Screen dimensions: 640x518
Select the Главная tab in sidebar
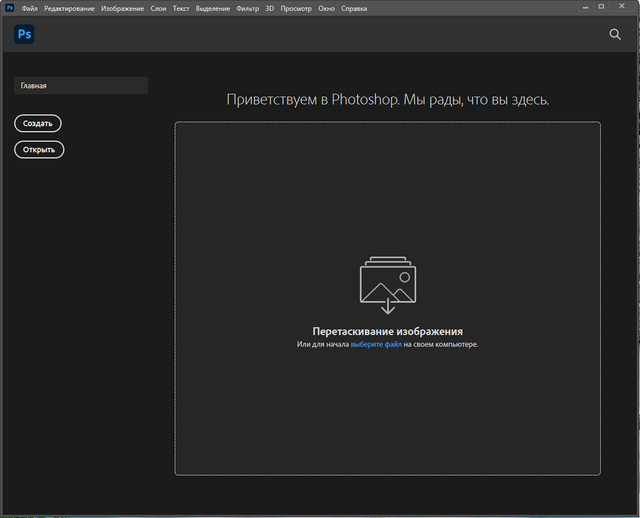pos(81,86)
